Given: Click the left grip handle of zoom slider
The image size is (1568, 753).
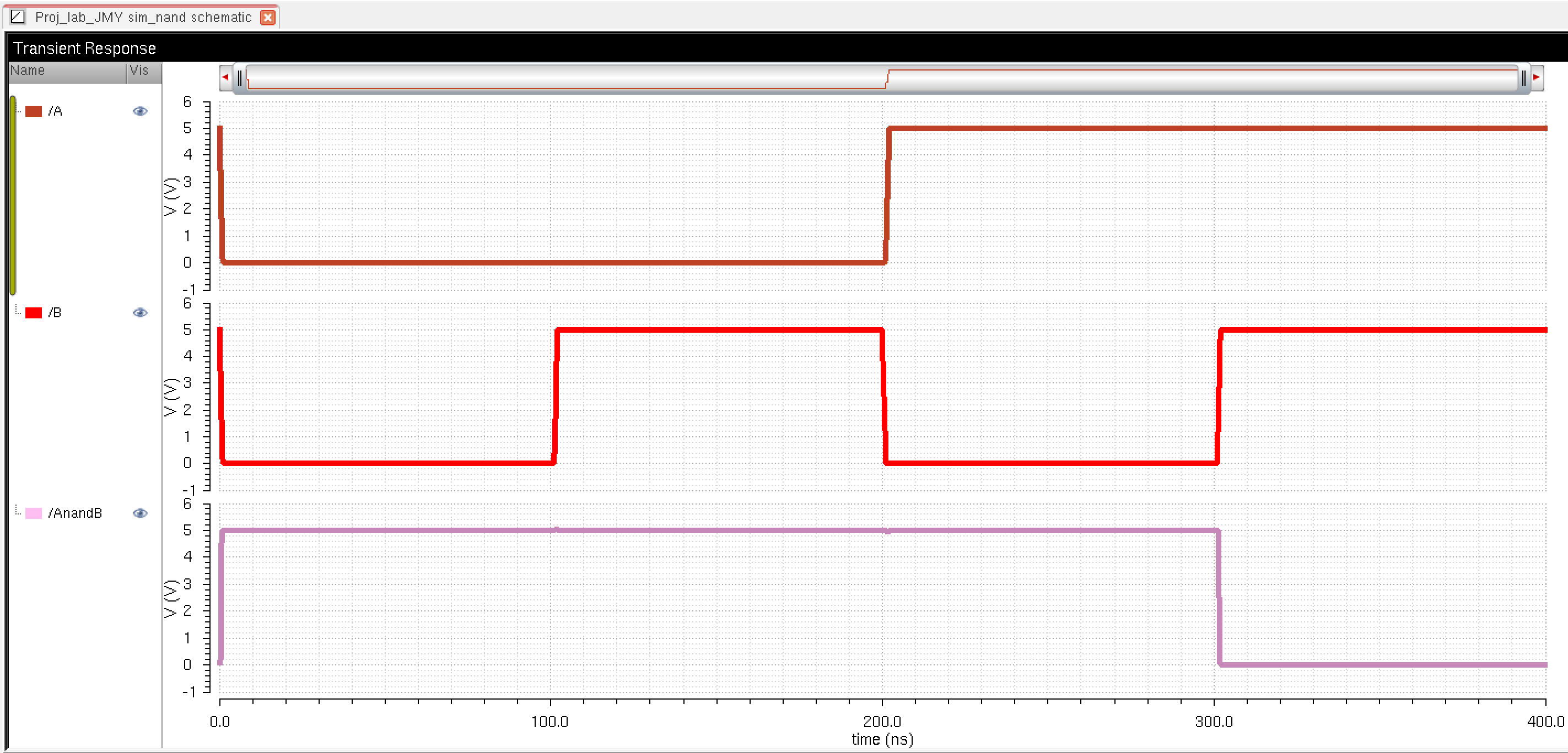Looking at the screenshot, I should tap(240, 78).
